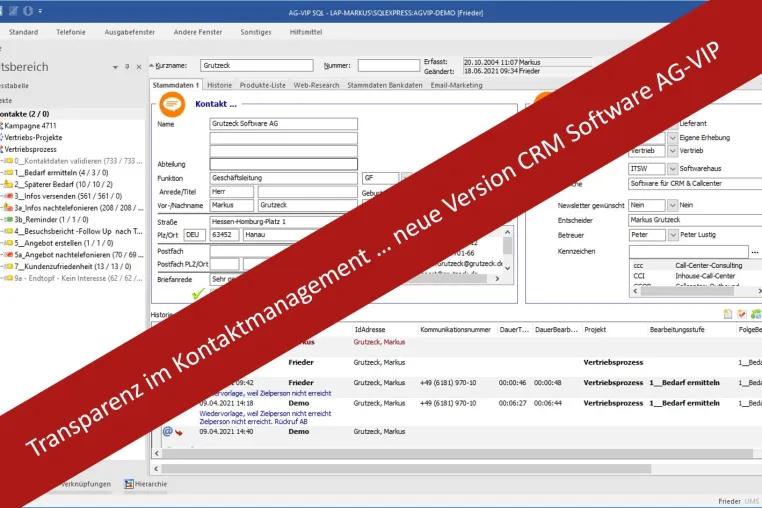Screen dimensions: 762x508
Task: Click the CCI Inhouse-Call-Center Kennzeichen row
Action: pyautogui.click(x=696, y=276)
